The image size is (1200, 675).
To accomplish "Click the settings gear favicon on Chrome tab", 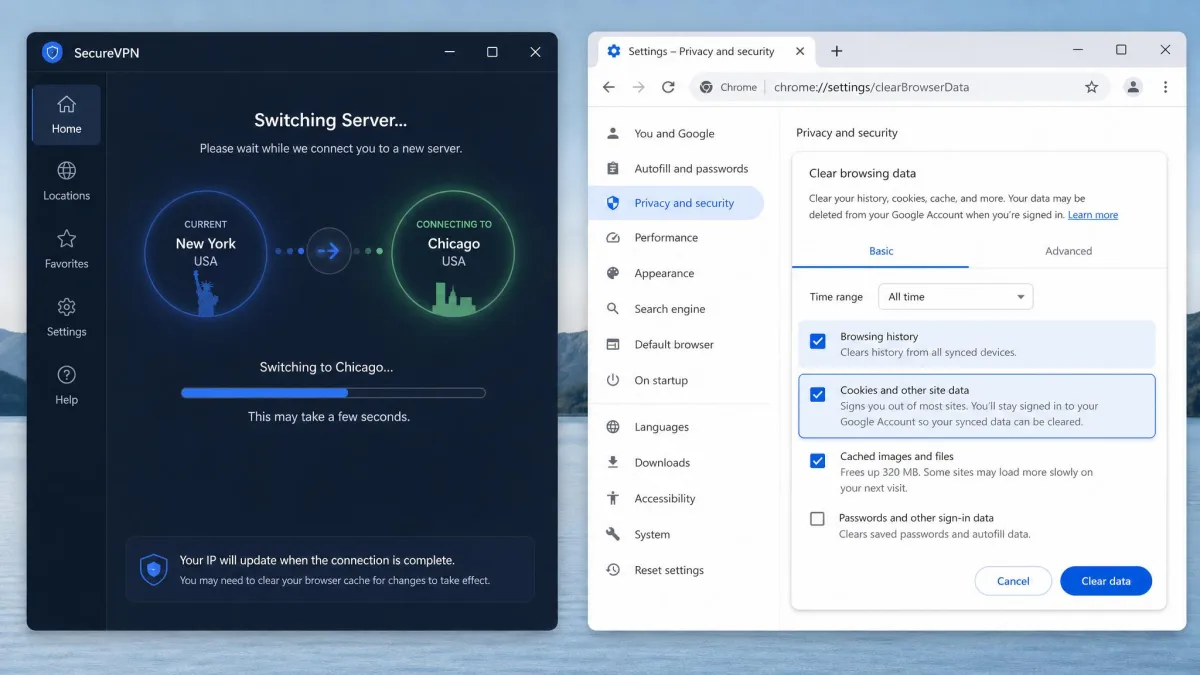I will coord(614,51).
